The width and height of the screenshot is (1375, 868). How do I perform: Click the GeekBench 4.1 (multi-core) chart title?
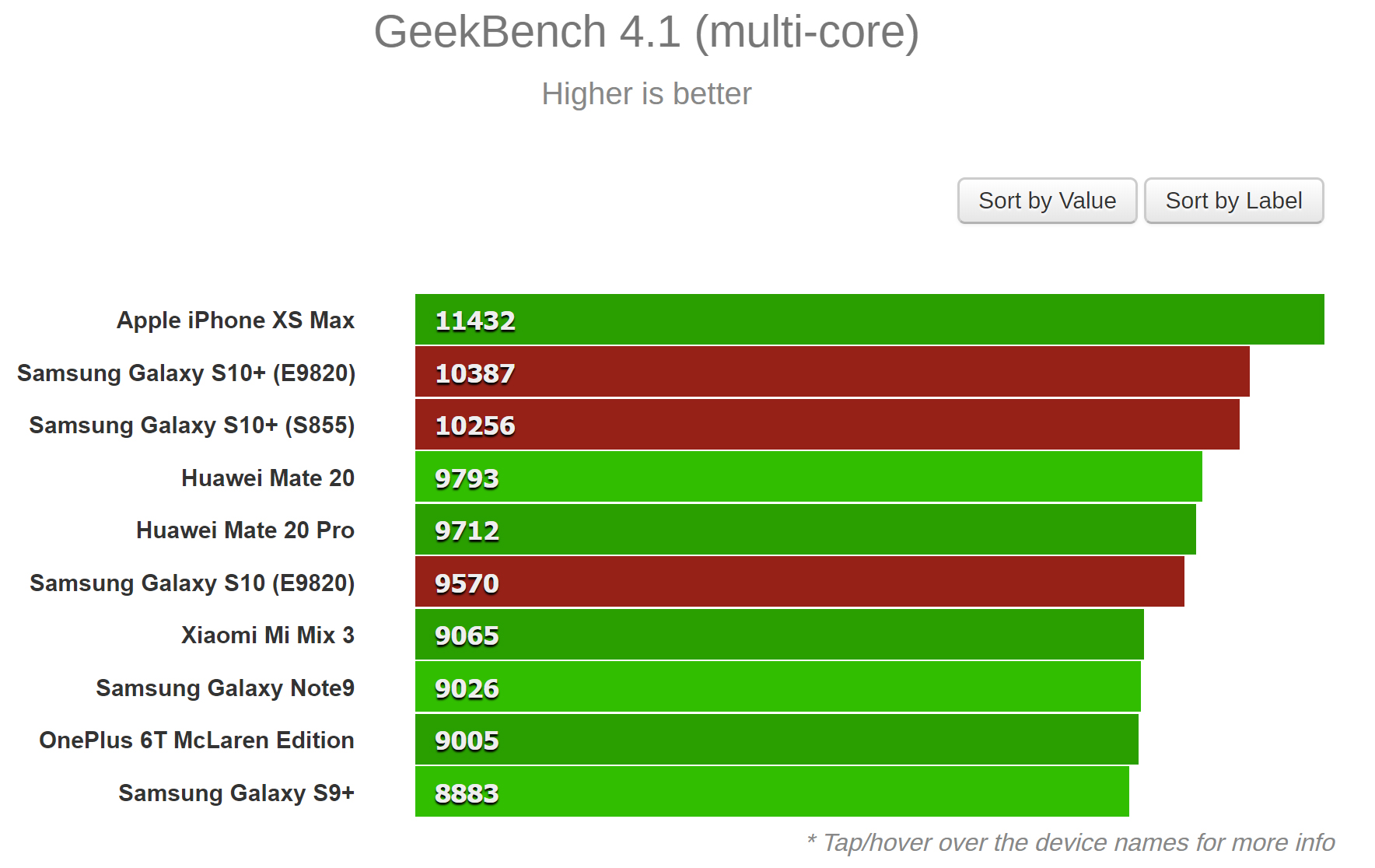[x=646, y=33]
